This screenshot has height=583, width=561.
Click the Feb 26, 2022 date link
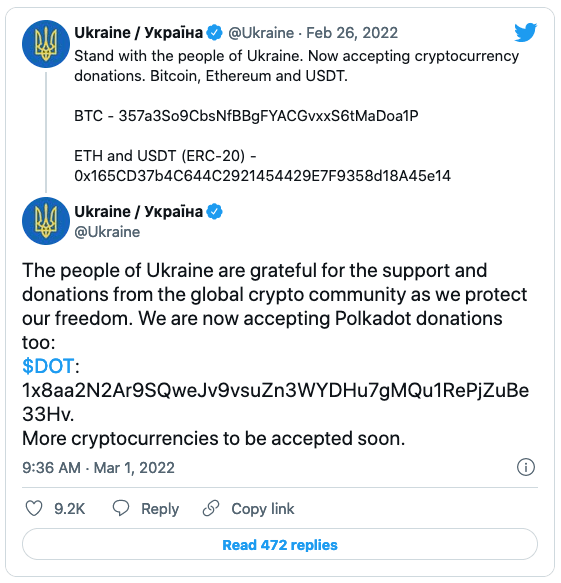click(x=352, y=33)
